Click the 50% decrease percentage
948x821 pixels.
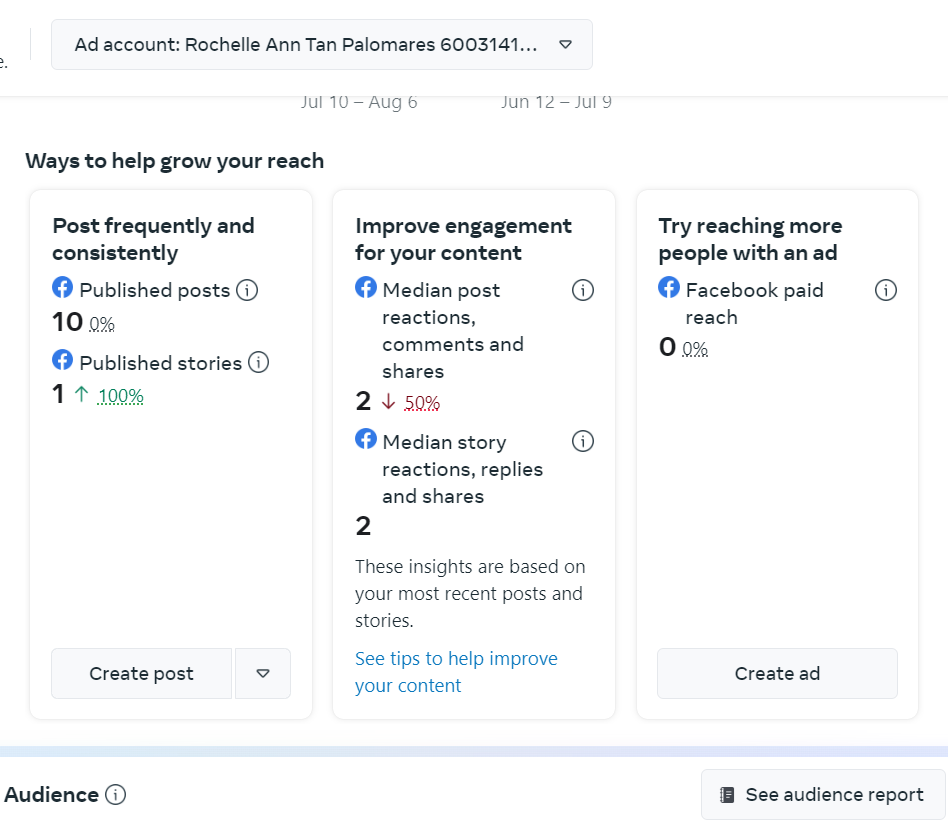(x=422, y=403)
